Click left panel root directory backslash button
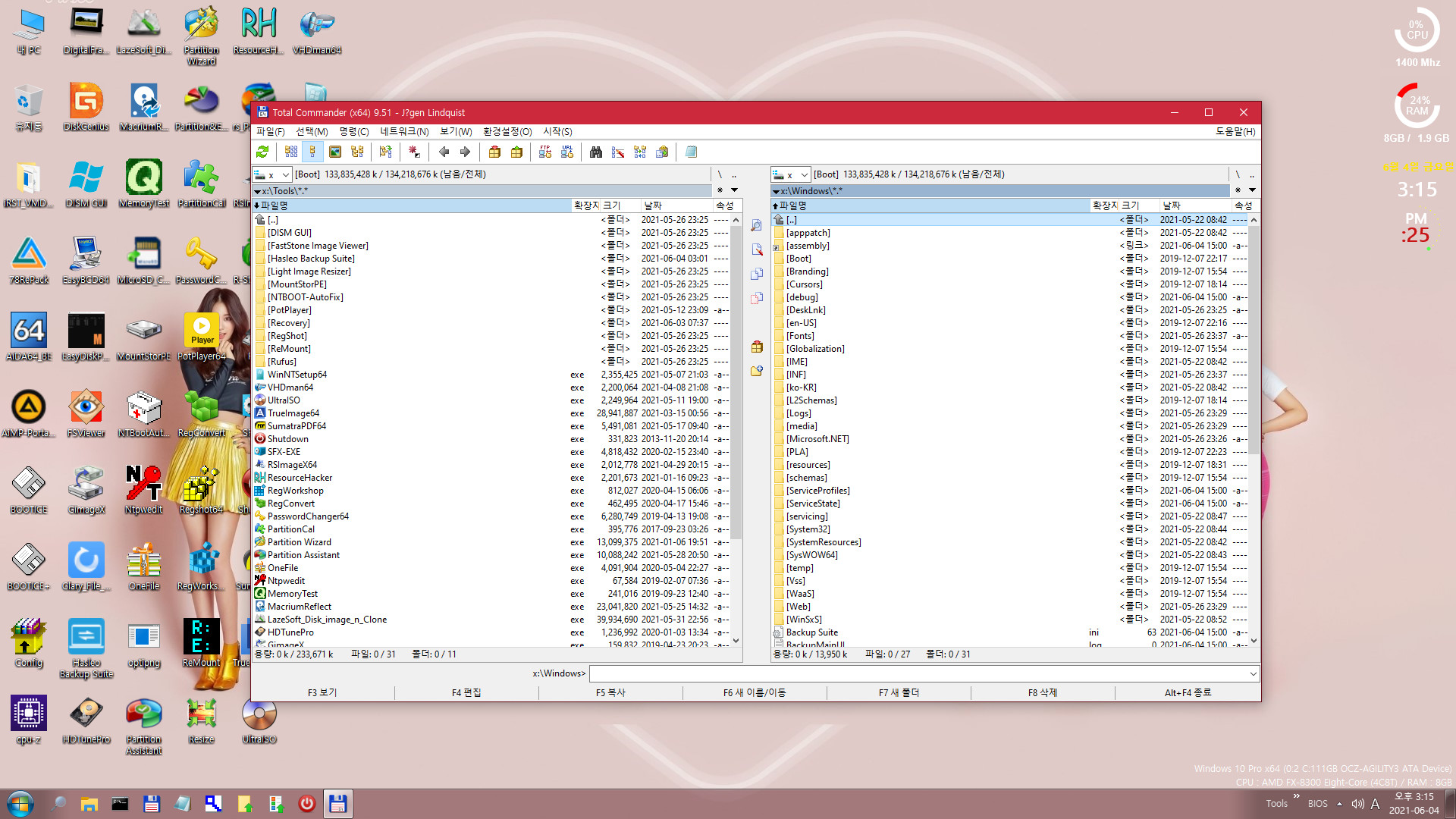Screen dimensions: 1456x819 coord(720,174)
